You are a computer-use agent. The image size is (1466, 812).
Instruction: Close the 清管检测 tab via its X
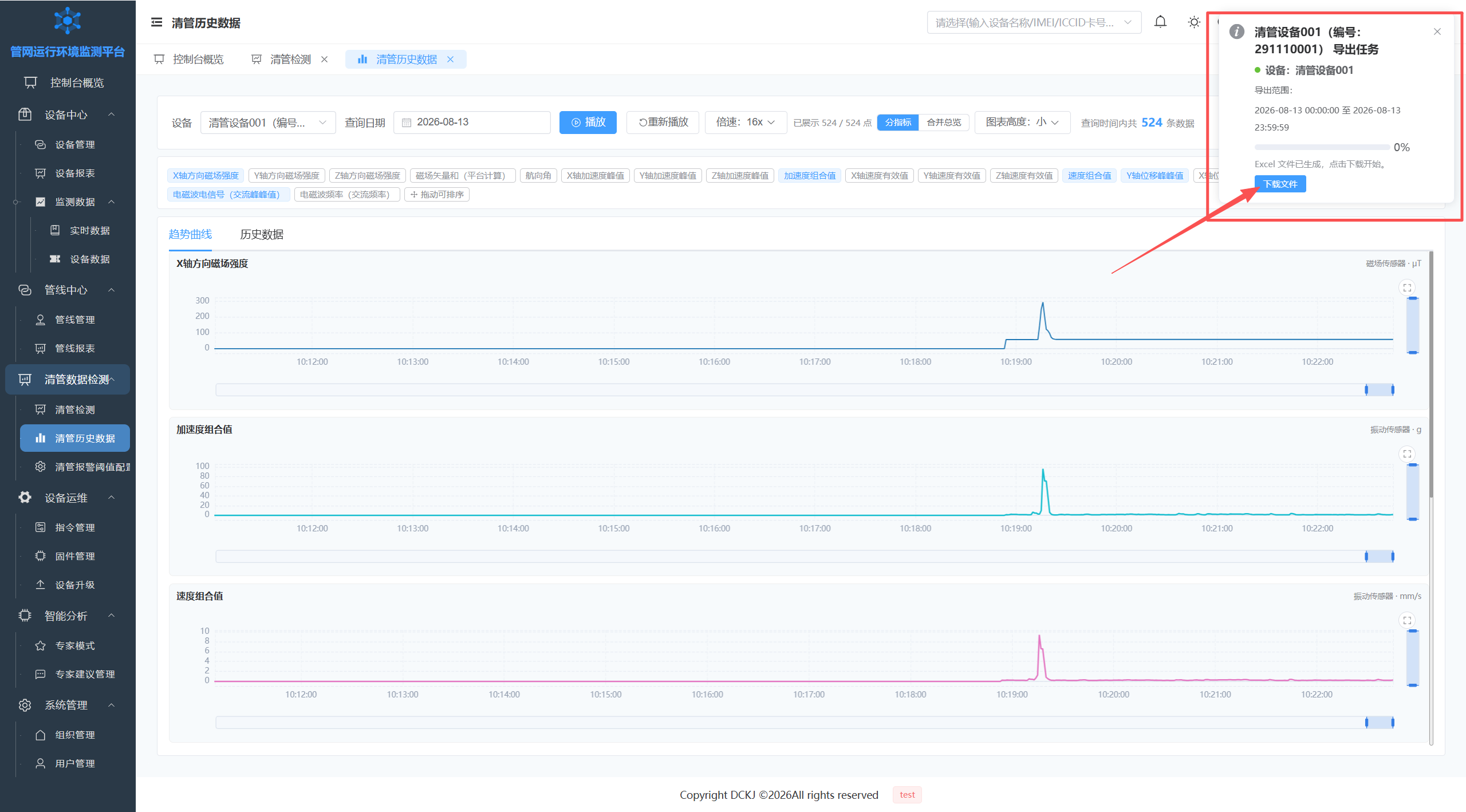click(x=324, y=60)
